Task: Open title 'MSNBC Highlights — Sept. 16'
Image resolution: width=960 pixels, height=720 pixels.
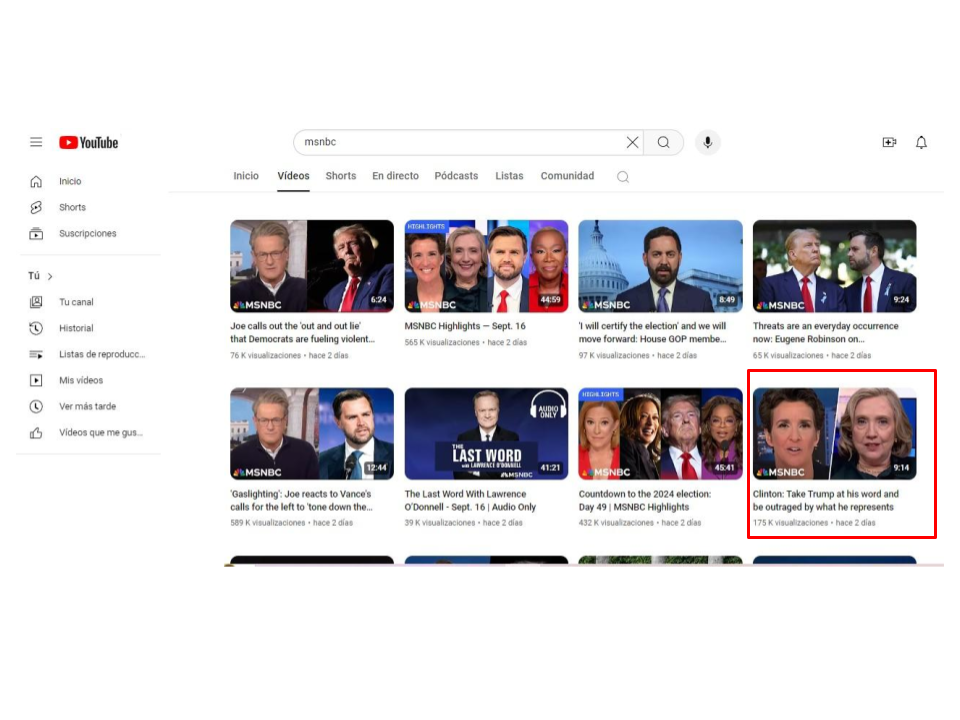Action: [465, 326]
